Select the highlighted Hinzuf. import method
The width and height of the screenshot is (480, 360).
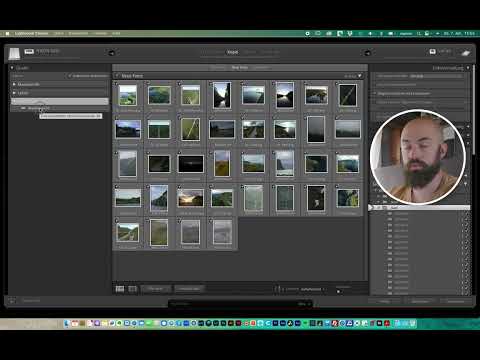pyautogui.click(x=233, y=52)
